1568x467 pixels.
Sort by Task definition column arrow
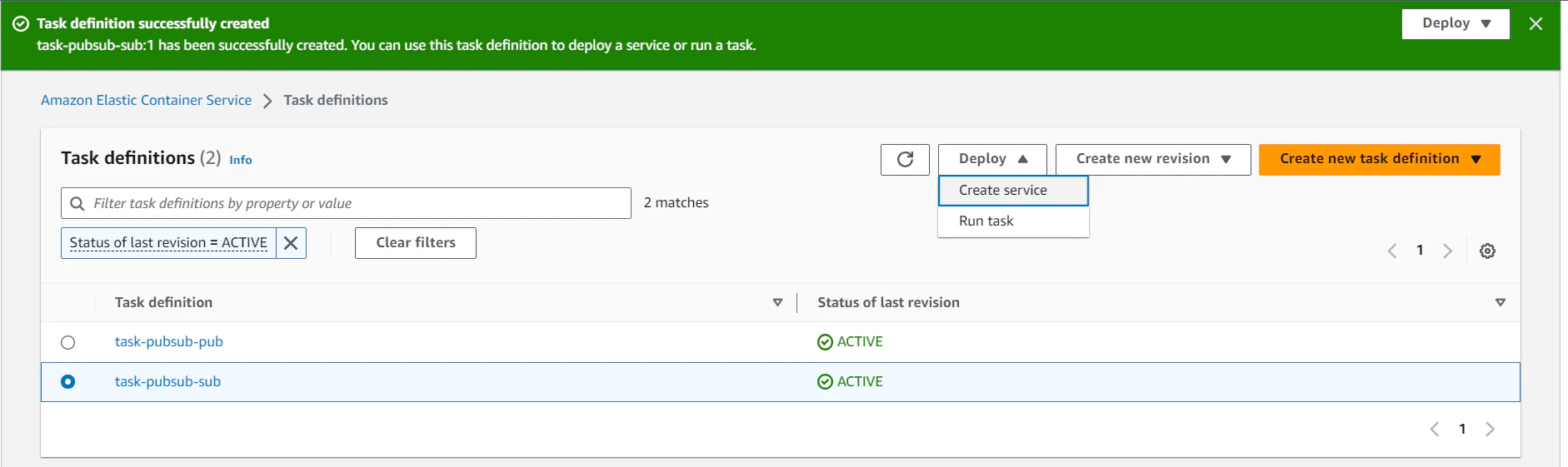[777, 302]
